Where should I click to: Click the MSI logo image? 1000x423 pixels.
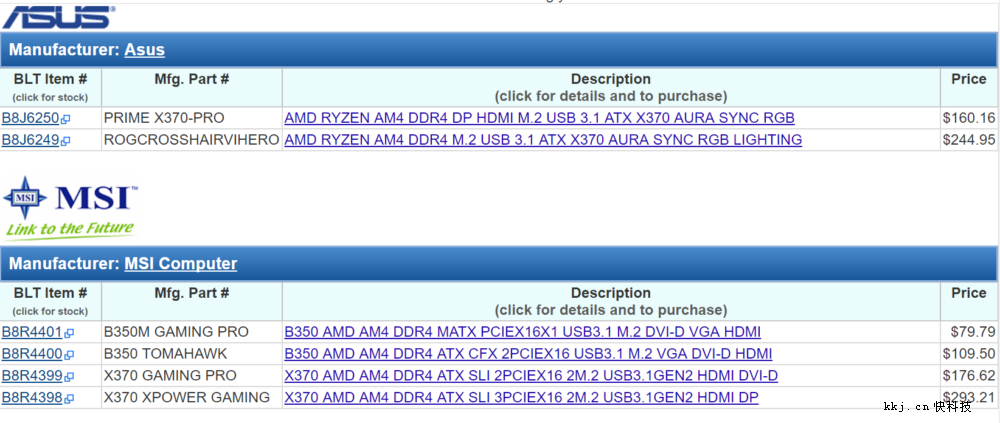[70, 207]
